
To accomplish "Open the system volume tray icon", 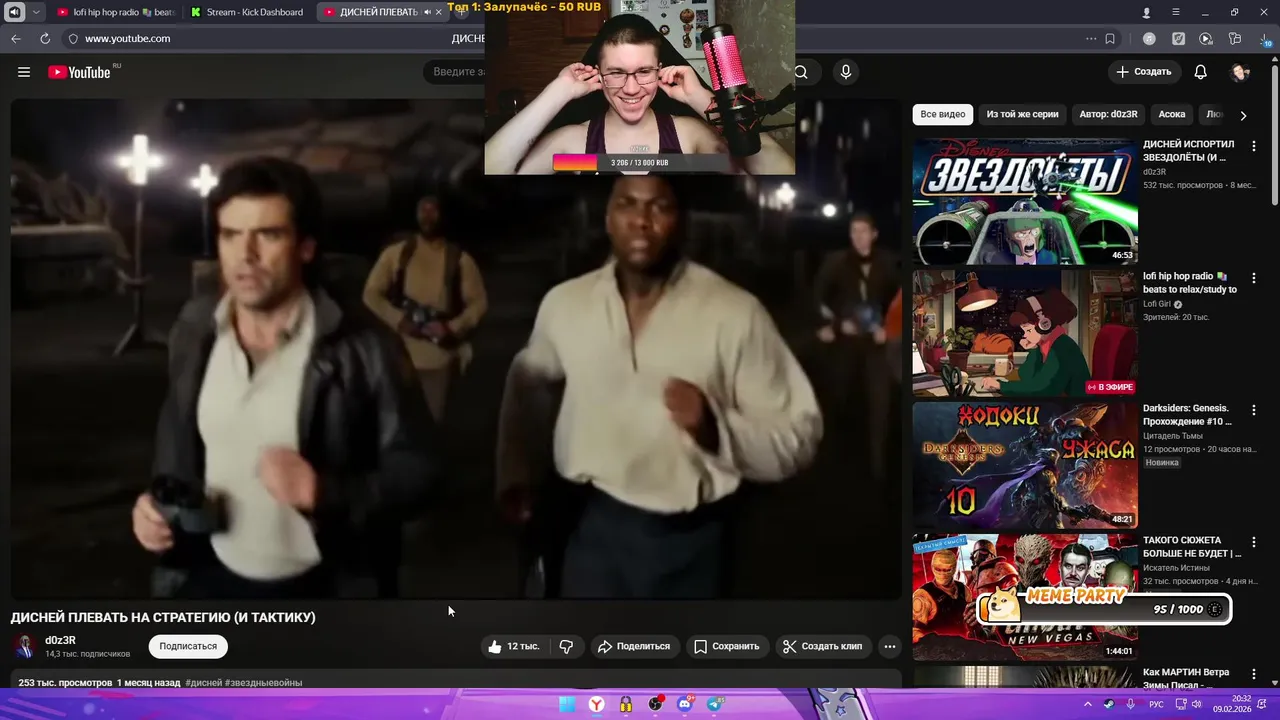I will [x=1198, y=704].
